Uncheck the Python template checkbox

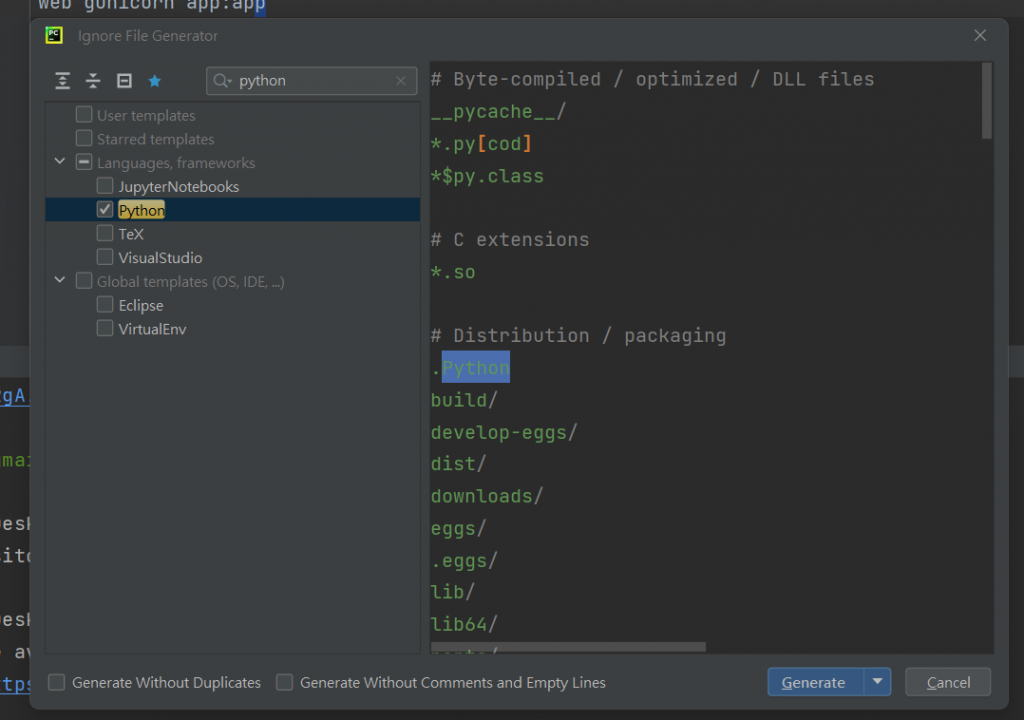click(104, 210)
